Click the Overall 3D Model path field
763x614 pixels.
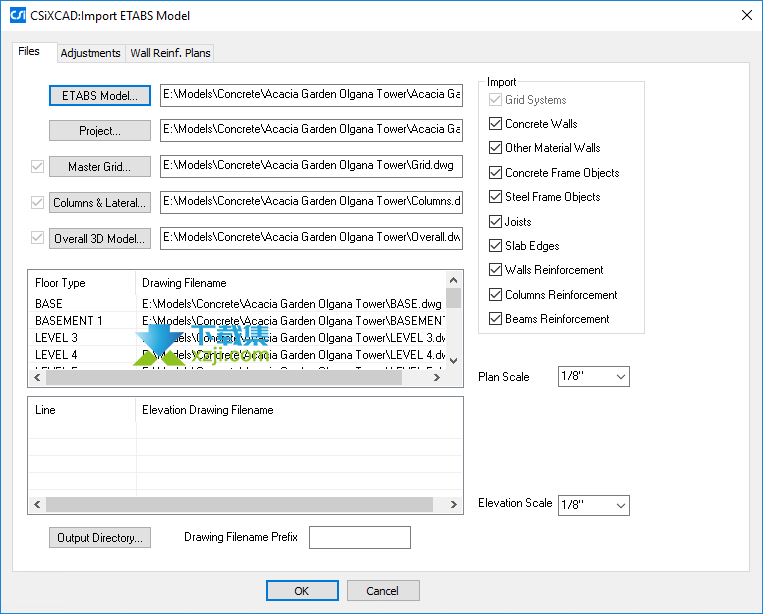pyautogui.click(x=311, y=238)
